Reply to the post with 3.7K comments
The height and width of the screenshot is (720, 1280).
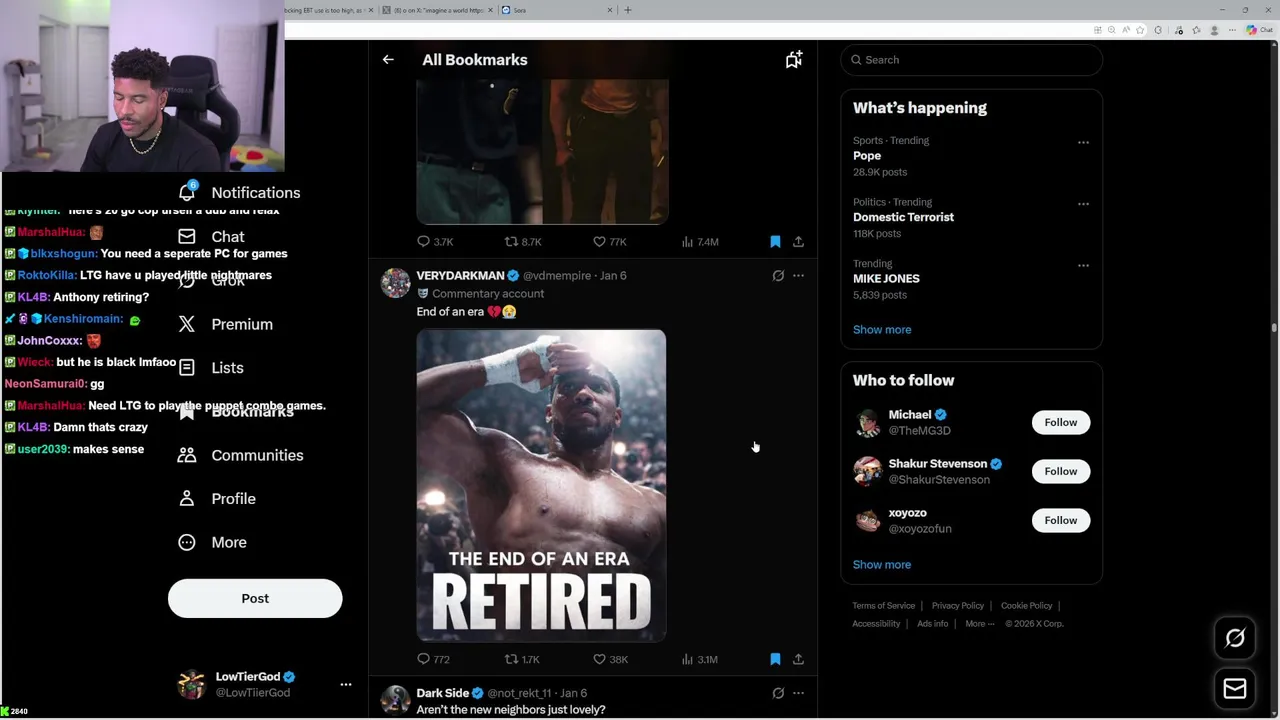click(435, 242)
